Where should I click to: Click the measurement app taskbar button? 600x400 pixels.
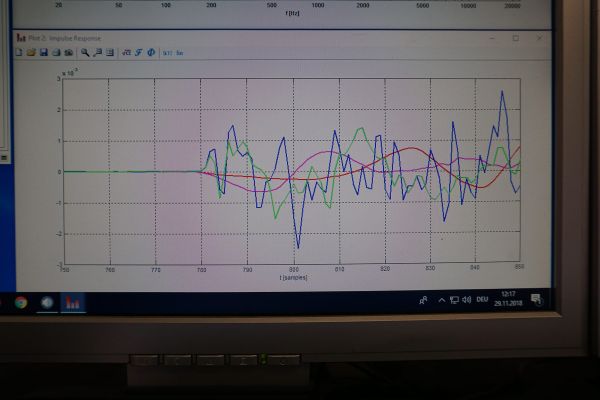point(73,301)
